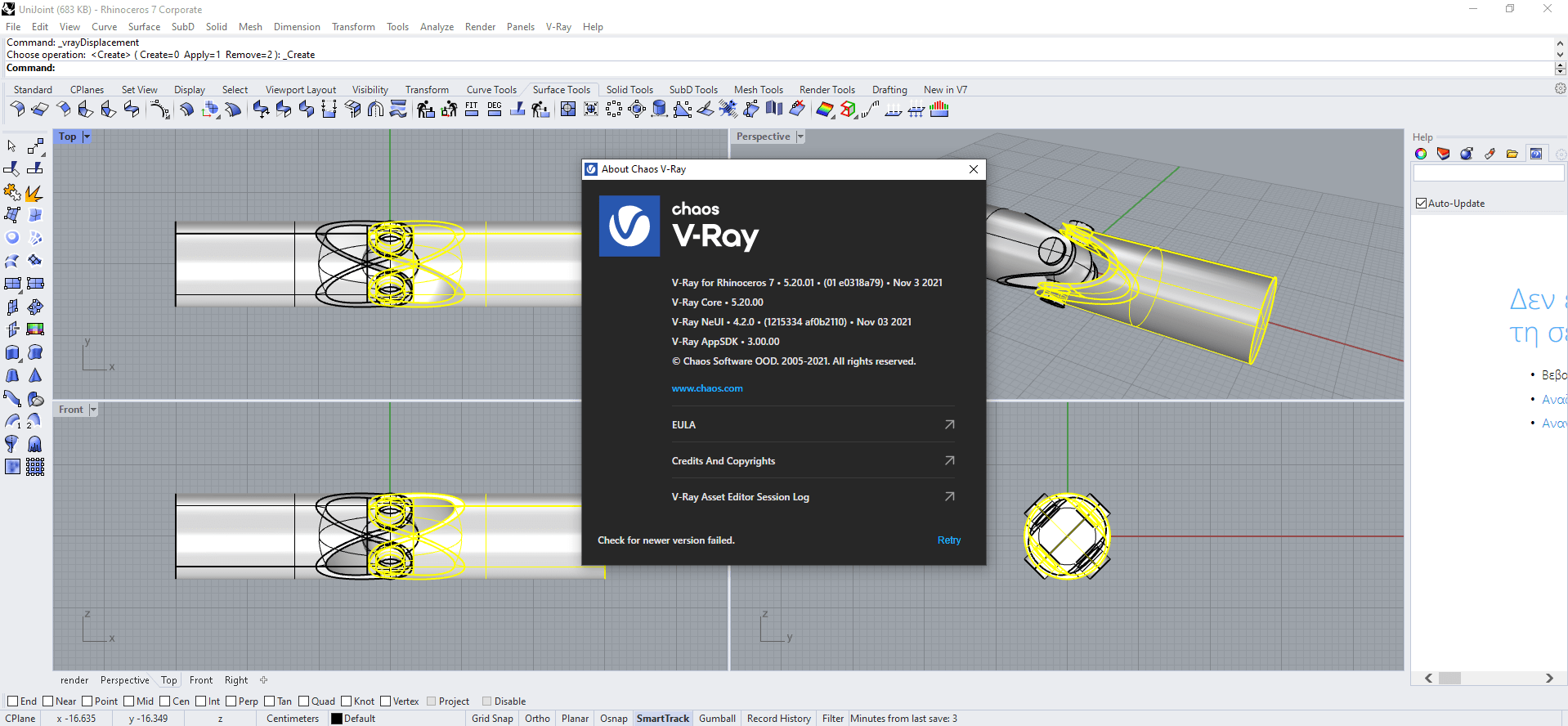
Task: Click the rainbow curvature analysis icon
Action: (825, 110)
